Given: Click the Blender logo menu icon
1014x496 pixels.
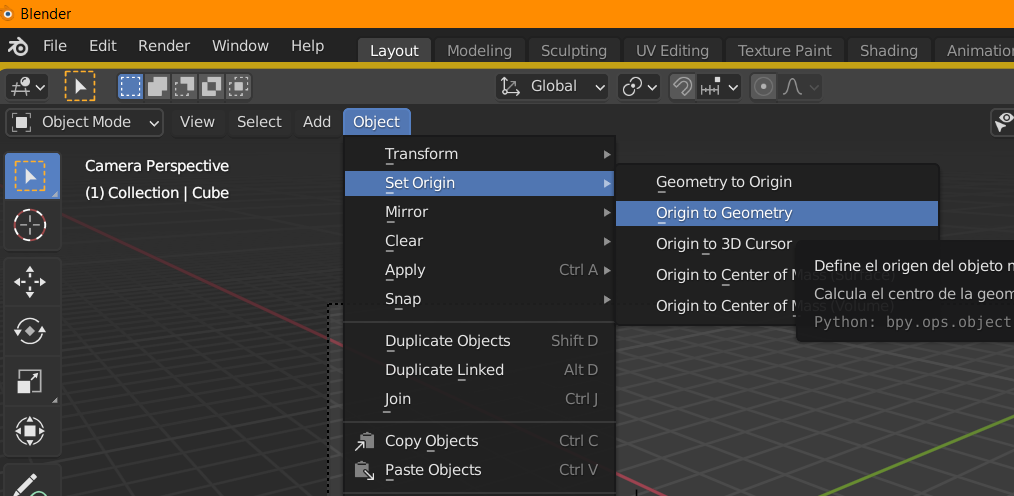Looking at the screenshot, I should [x=19, y=46].
